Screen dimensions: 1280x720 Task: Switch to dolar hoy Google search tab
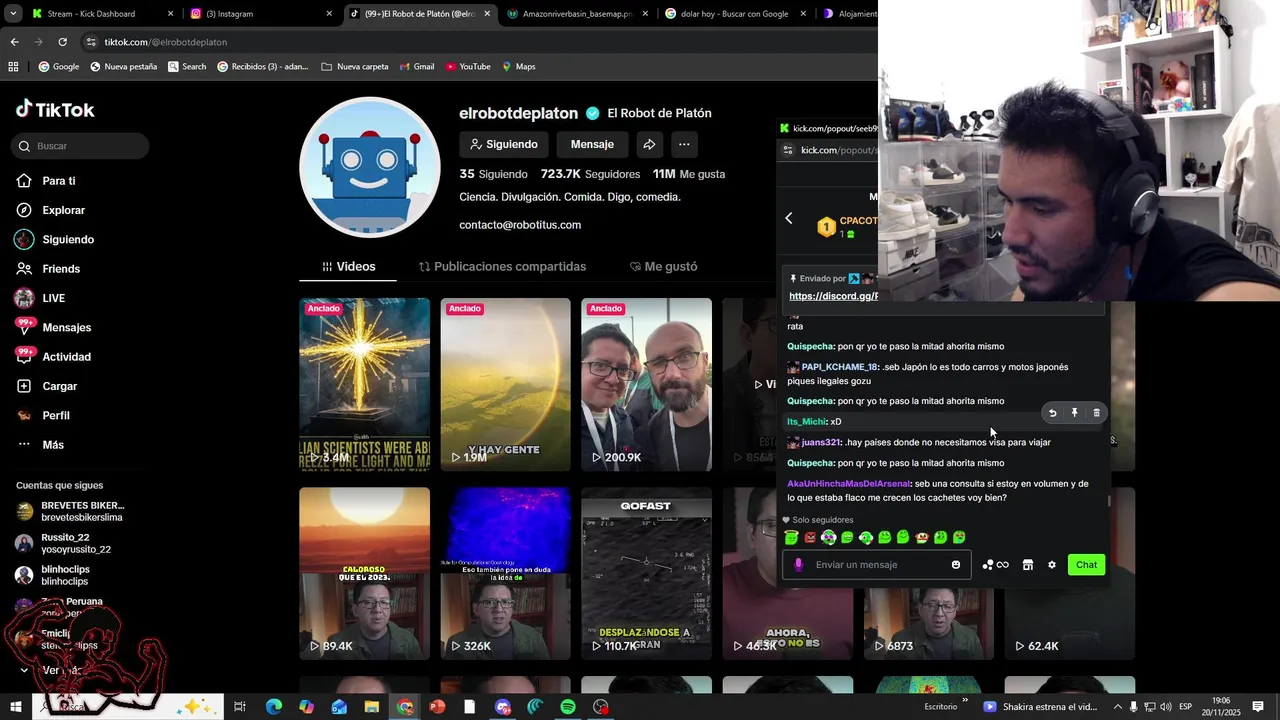pos(736,14)
